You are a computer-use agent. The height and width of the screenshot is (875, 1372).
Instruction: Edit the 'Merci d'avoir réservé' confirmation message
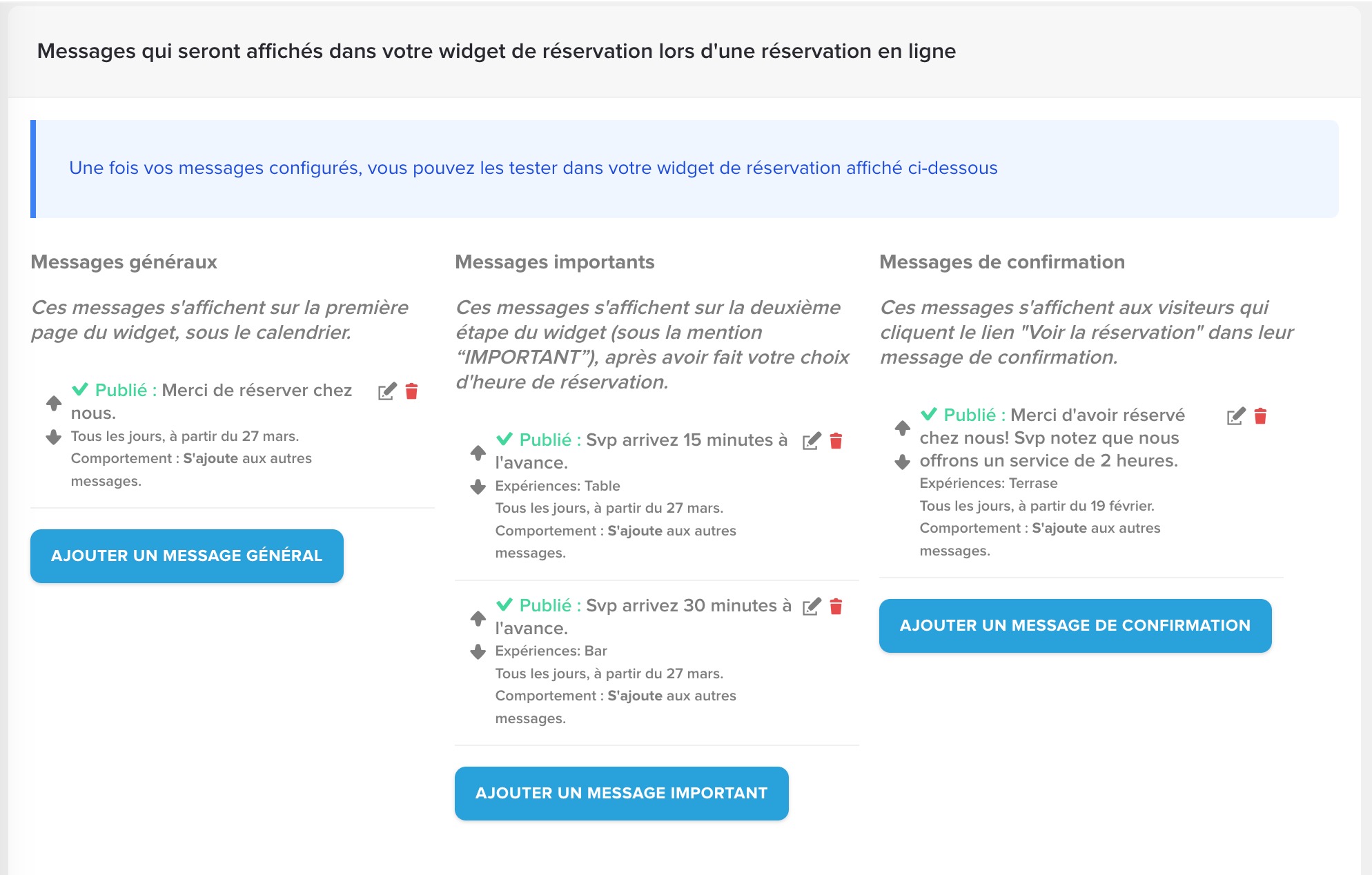click(x=1236, y=416)
